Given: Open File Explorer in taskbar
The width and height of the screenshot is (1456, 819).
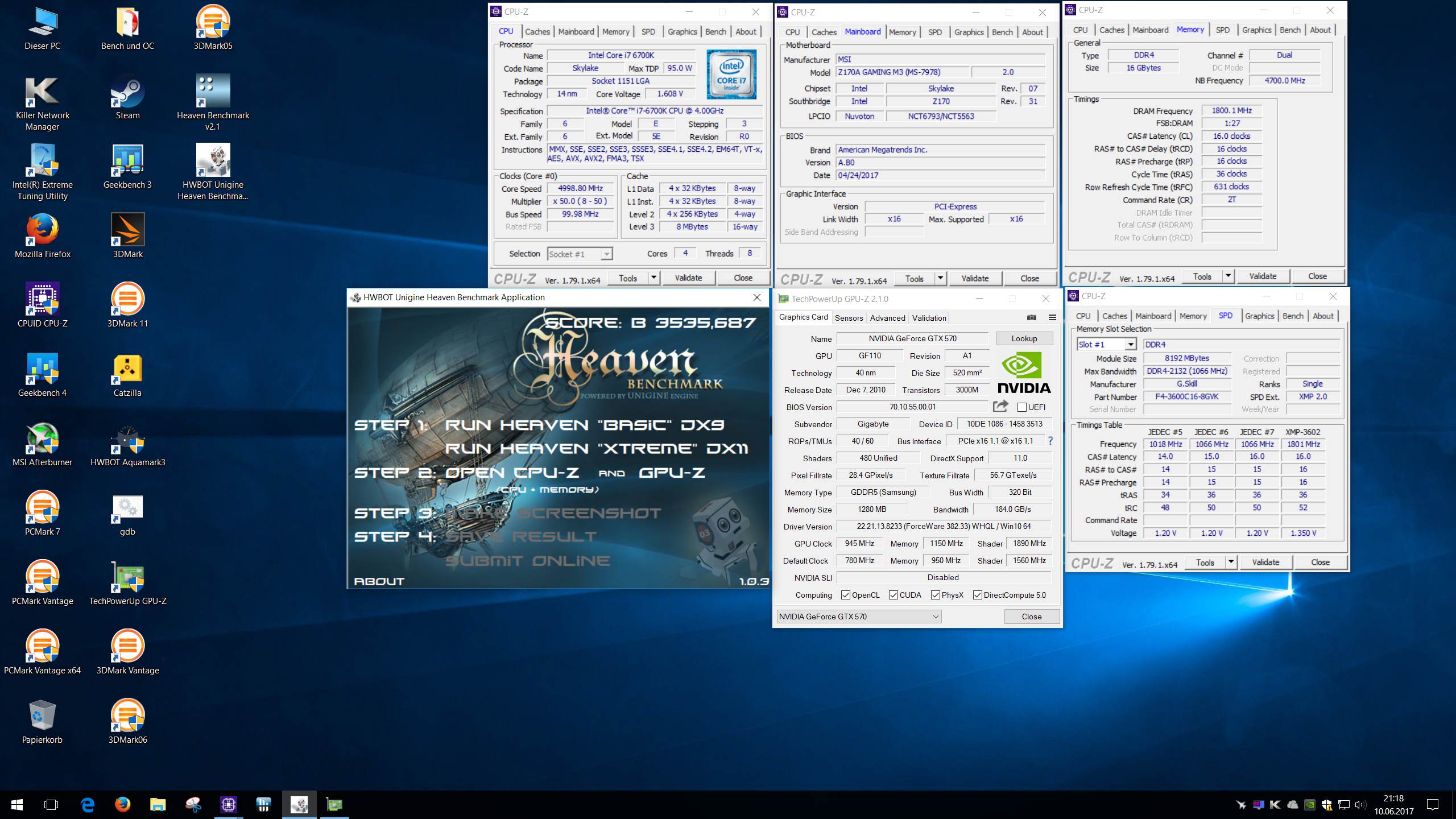Looking at the screenshot, I should coord(158,804).
